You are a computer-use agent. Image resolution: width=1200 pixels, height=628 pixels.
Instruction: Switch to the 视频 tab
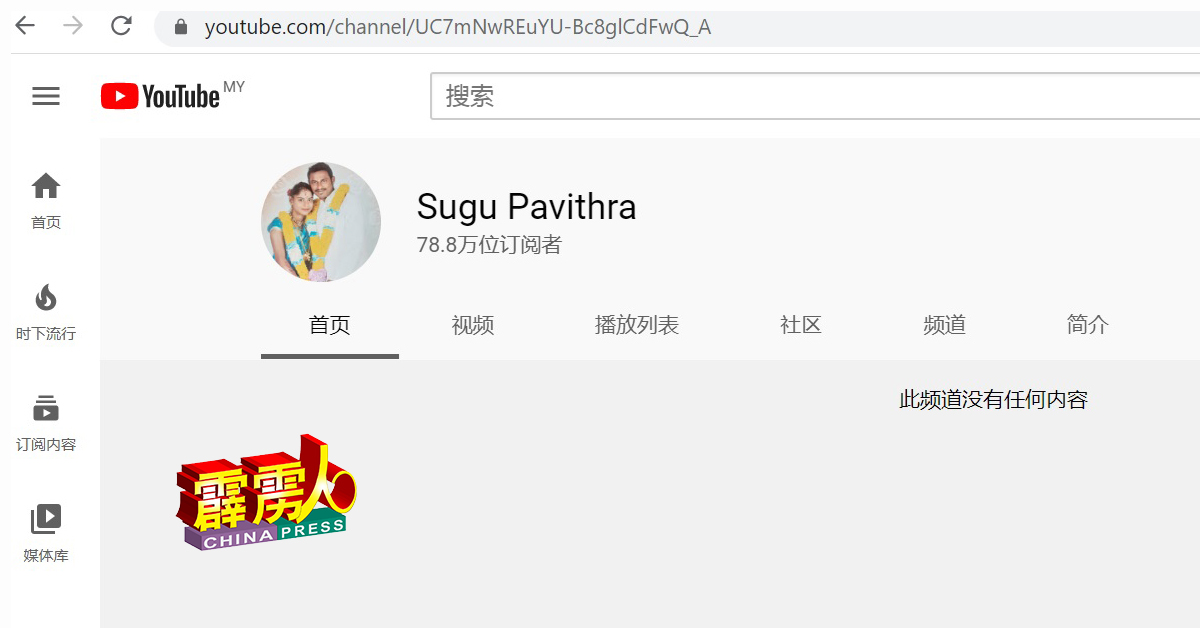click(x=473, y=325)
